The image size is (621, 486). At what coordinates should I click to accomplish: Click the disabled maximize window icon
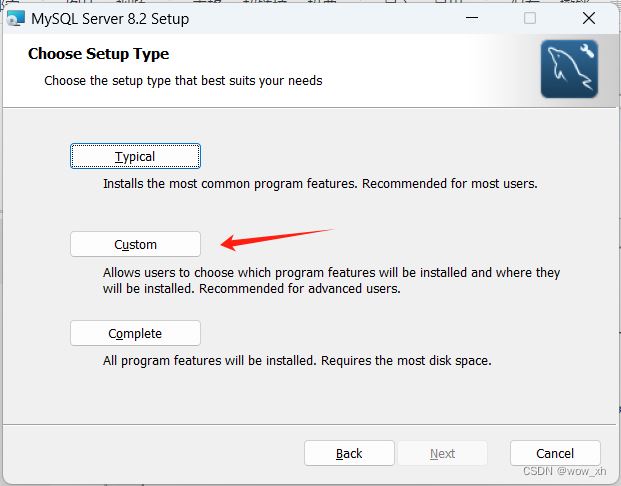pos(530,18)
